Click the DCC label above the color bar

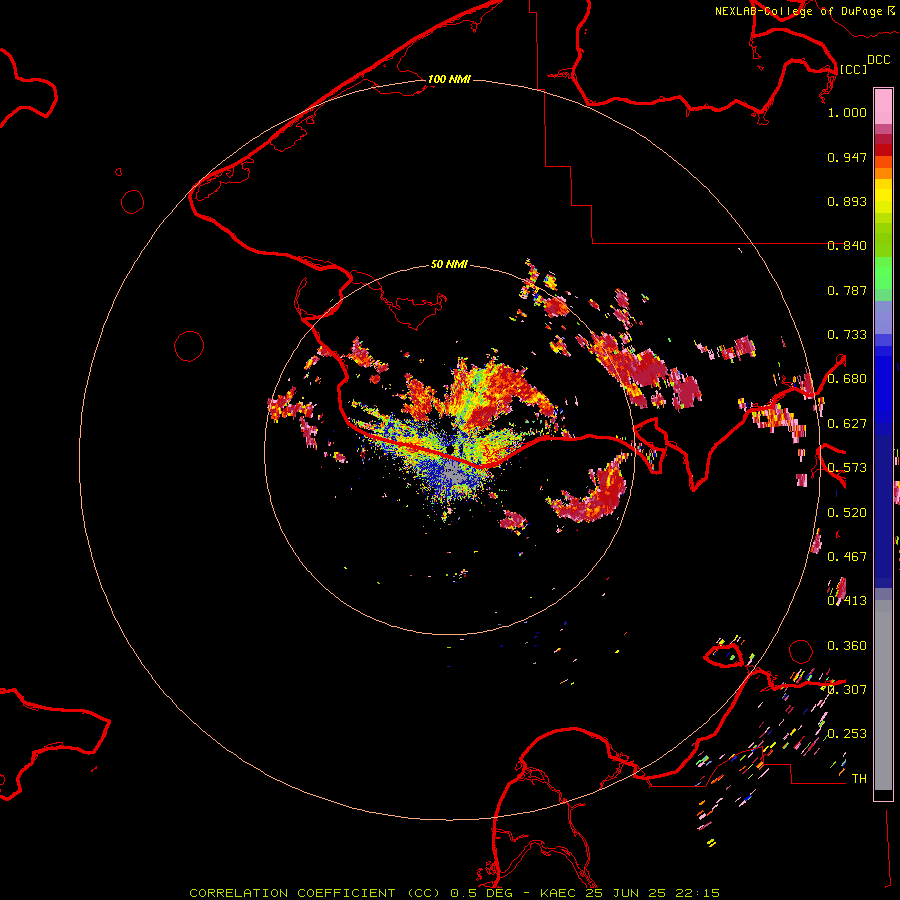879,60
